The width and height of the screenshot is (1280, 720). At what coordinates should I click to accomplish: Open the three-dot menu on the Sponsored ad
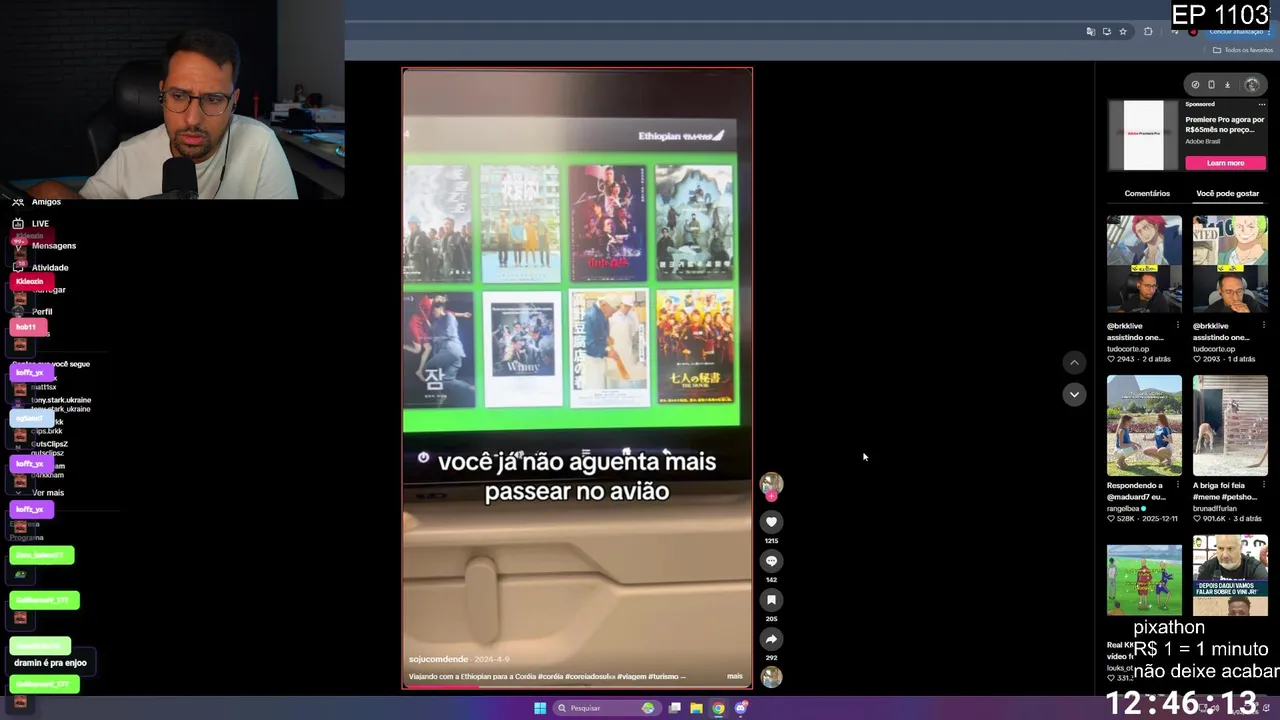1262,104
